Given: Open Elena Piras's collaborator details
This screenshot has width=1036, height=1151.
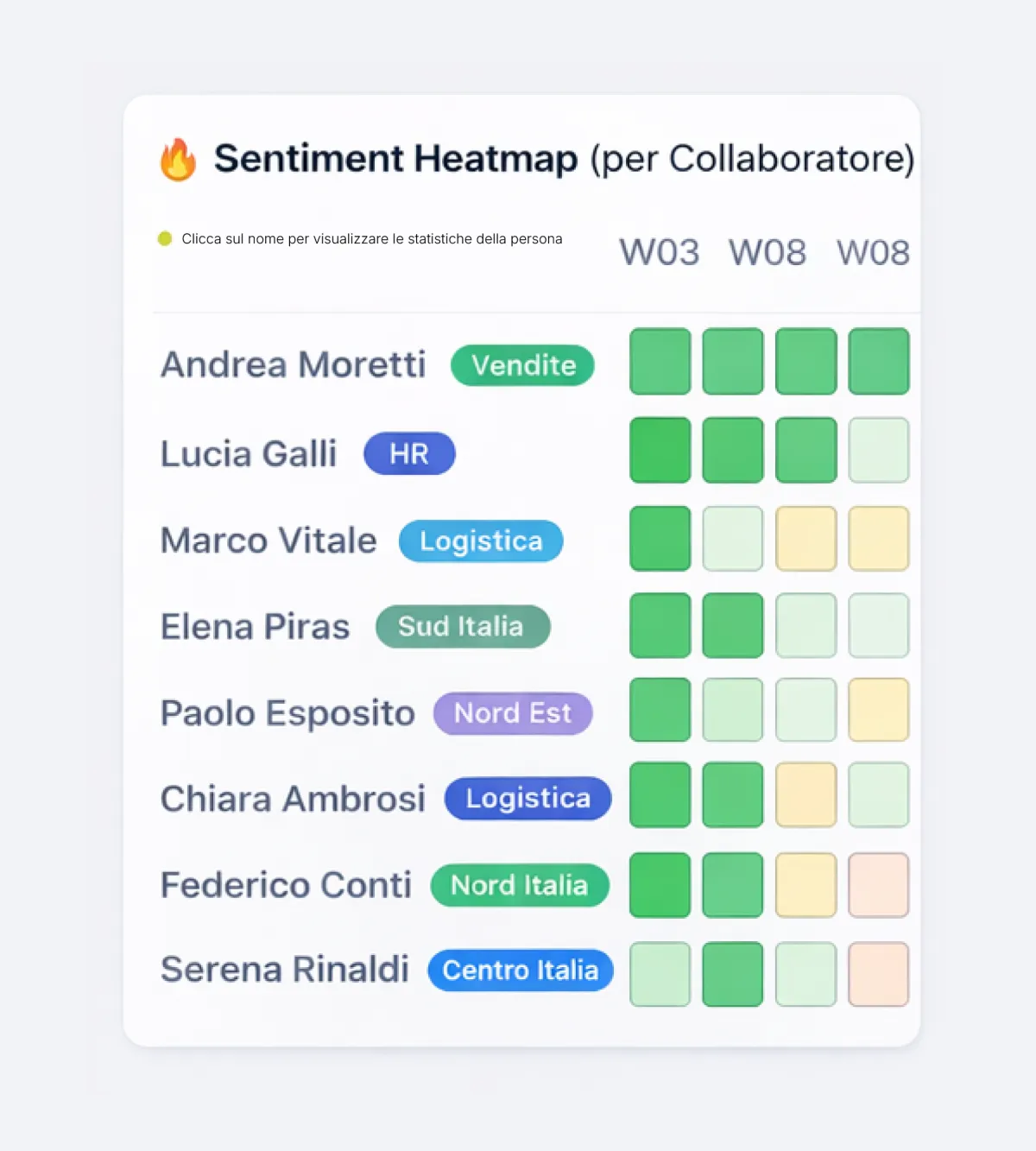Looking at the screenshot, I should [255, 627].
